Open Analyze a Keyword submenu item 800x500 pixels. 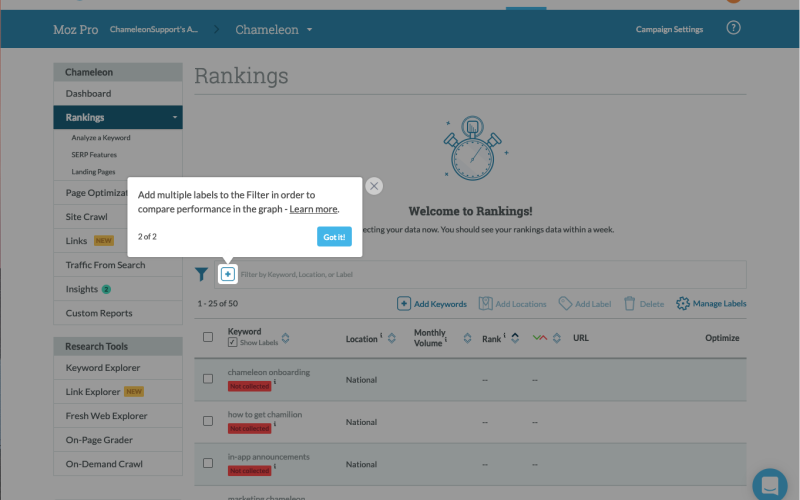point(101,138)
